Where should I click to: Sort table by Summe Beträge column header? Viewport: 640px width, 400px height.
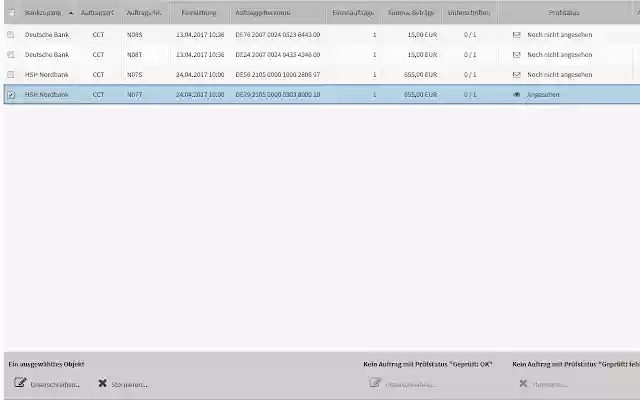point(411,13)
